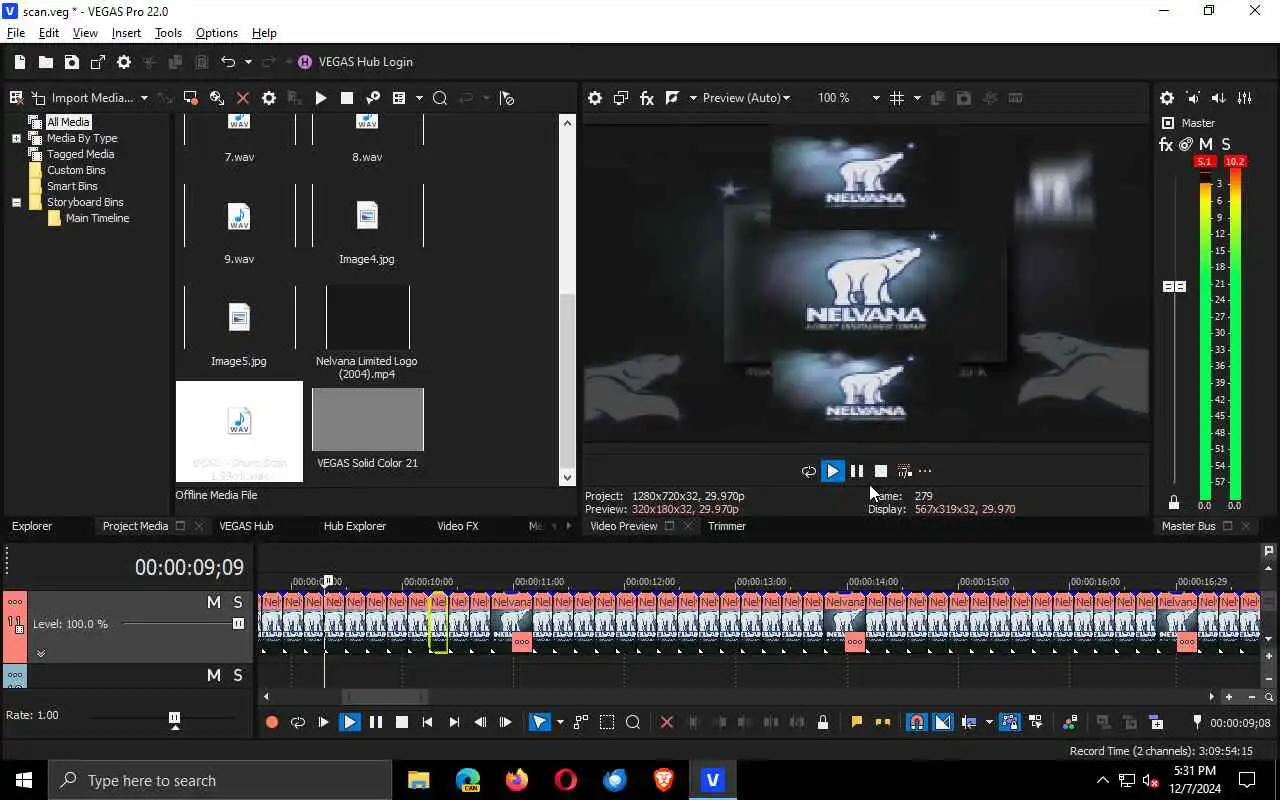This screenshot has width=1280, height=800.
Task: Create a new project with the New icon
Action: point(20,62)
